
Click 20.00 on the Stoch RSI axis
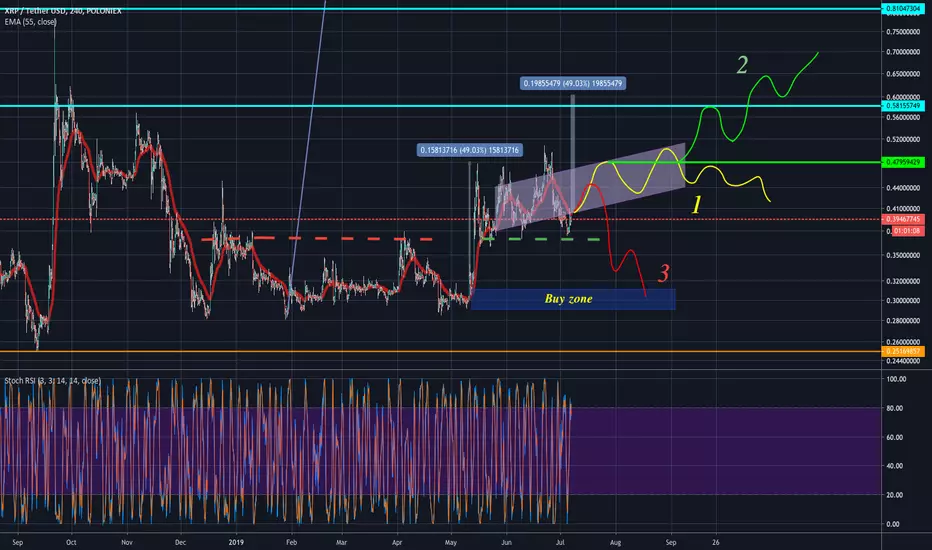(x=895, y=495)
